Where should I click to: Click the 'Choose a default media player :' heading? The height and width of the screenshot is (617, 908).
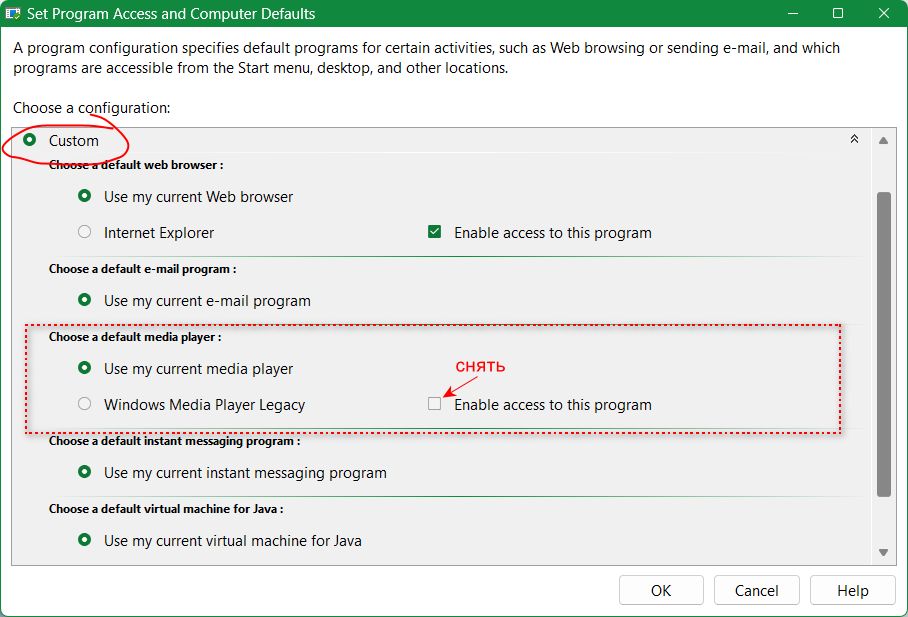pyautogui.click(x=135, y=337)
